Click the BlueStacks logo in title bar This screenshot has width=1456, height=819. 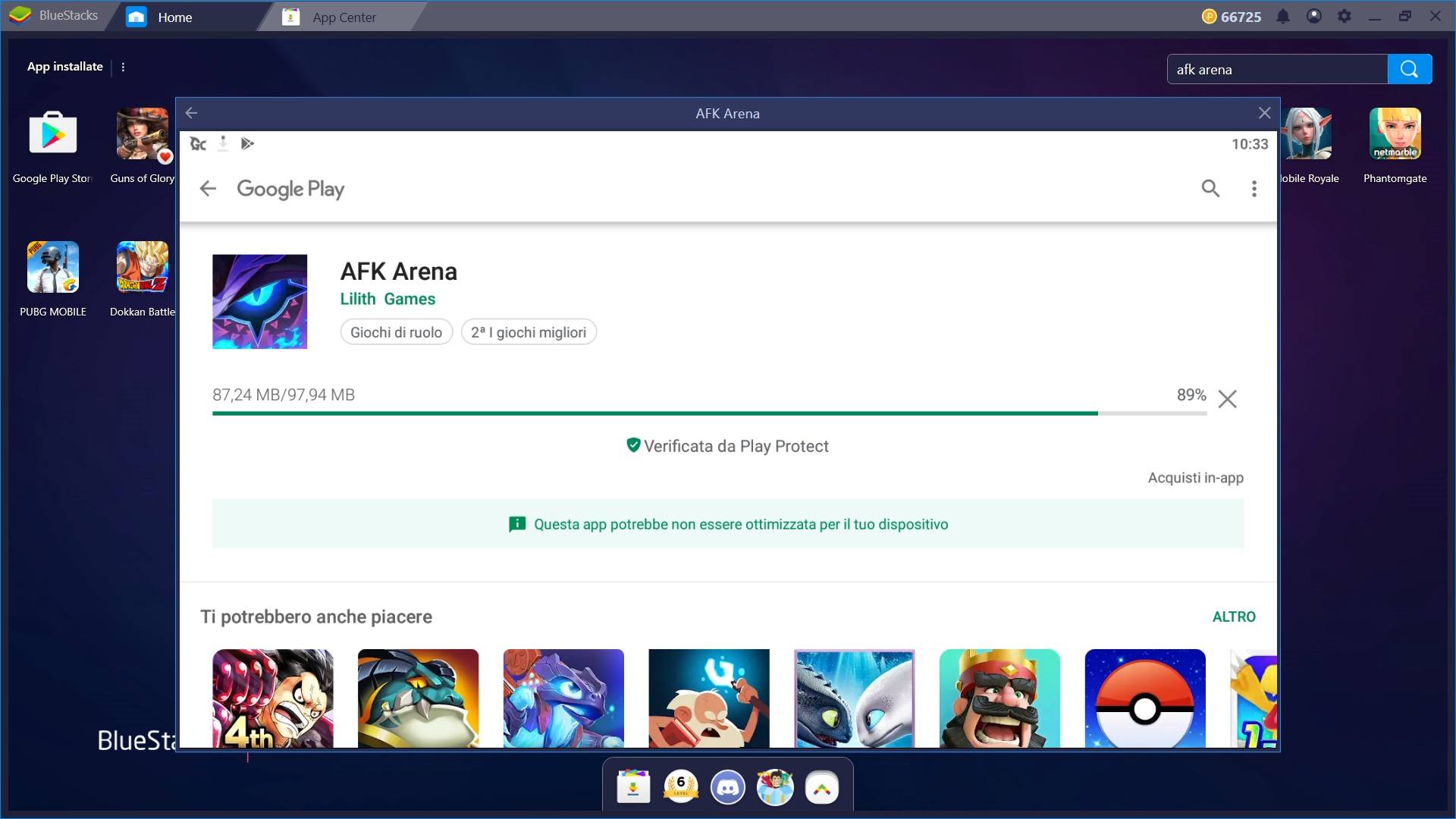tap(20, 15)
